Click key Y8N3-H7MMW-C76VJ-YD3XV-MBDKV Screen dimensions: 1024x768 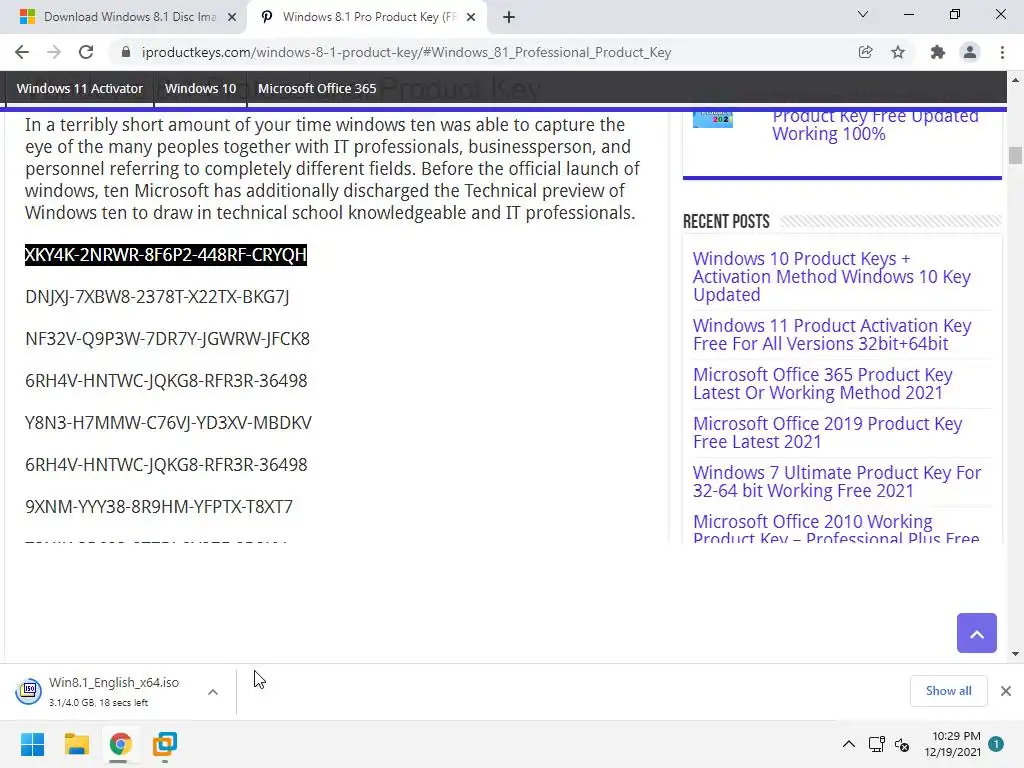click(x=168, y=423)
